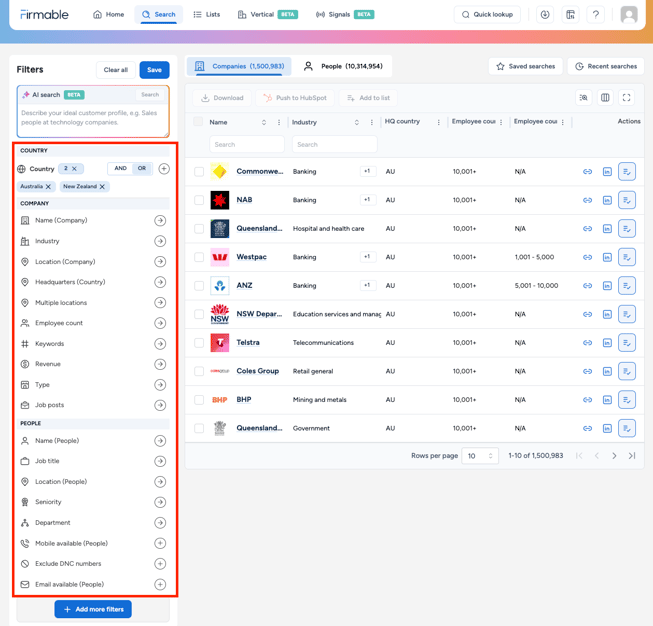Add Mobile available (People) filter
Screen dimensions: 653x626
tap(160, 543)
